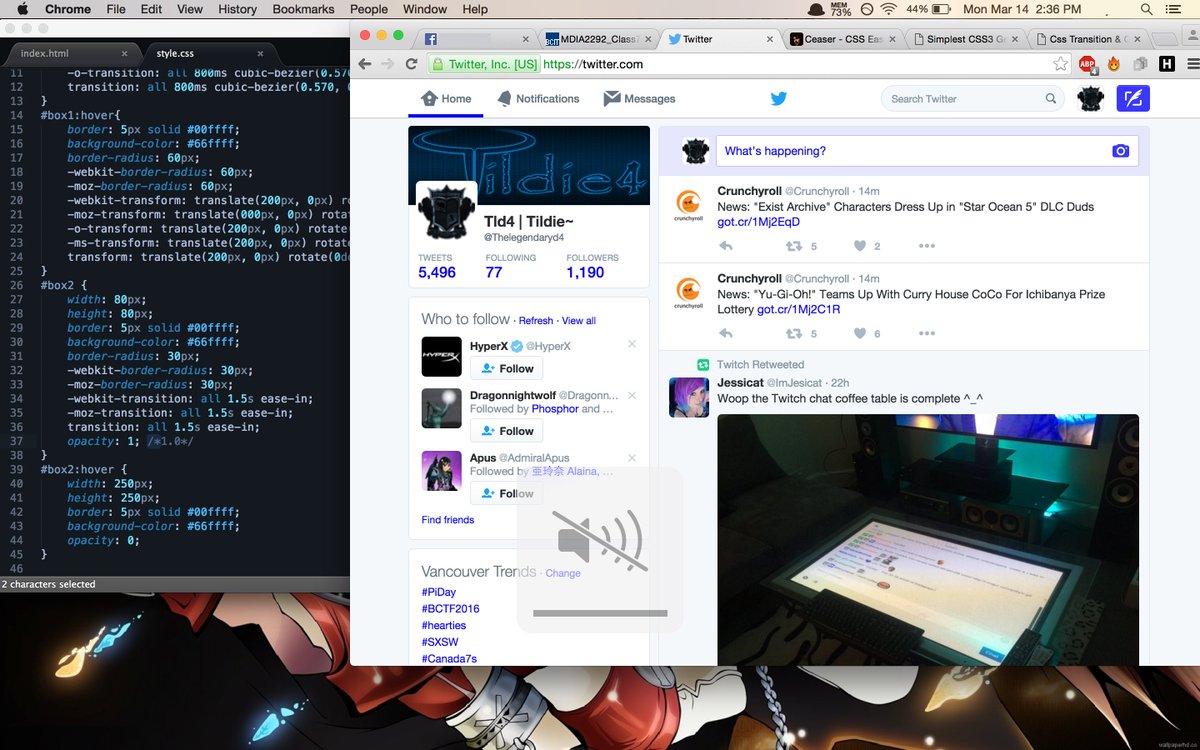Follow the HyperX account
Viewport: 1200px width, 750px height.
(506, 368)
